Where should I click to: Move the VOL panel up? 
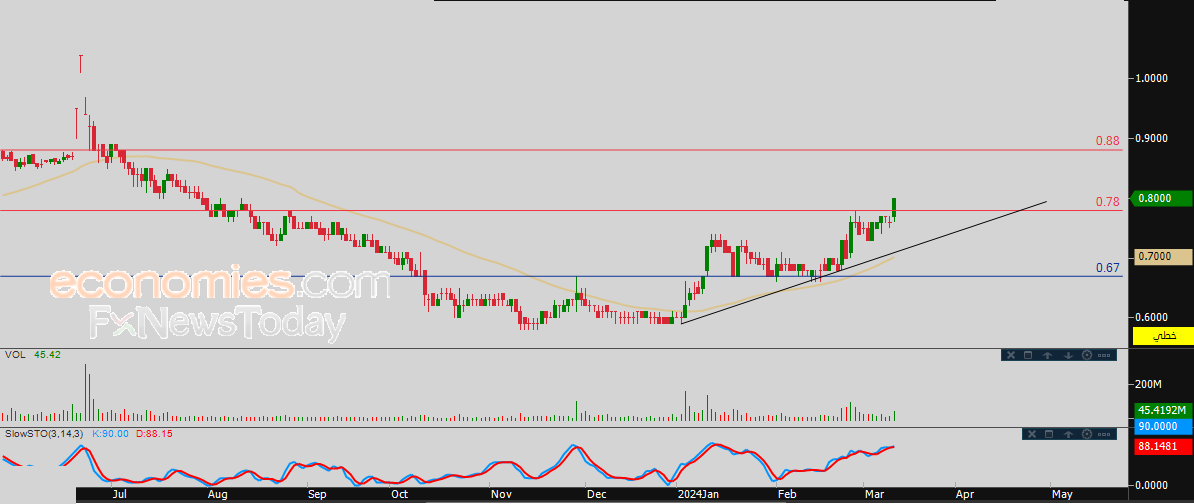[x=1048, y=356]
